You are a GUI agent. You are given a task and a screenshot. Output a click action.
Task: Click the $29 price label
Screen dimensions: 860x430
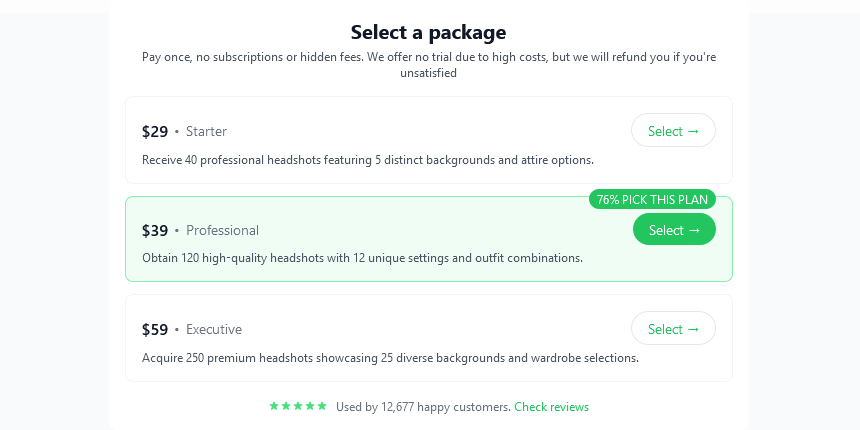155,131
